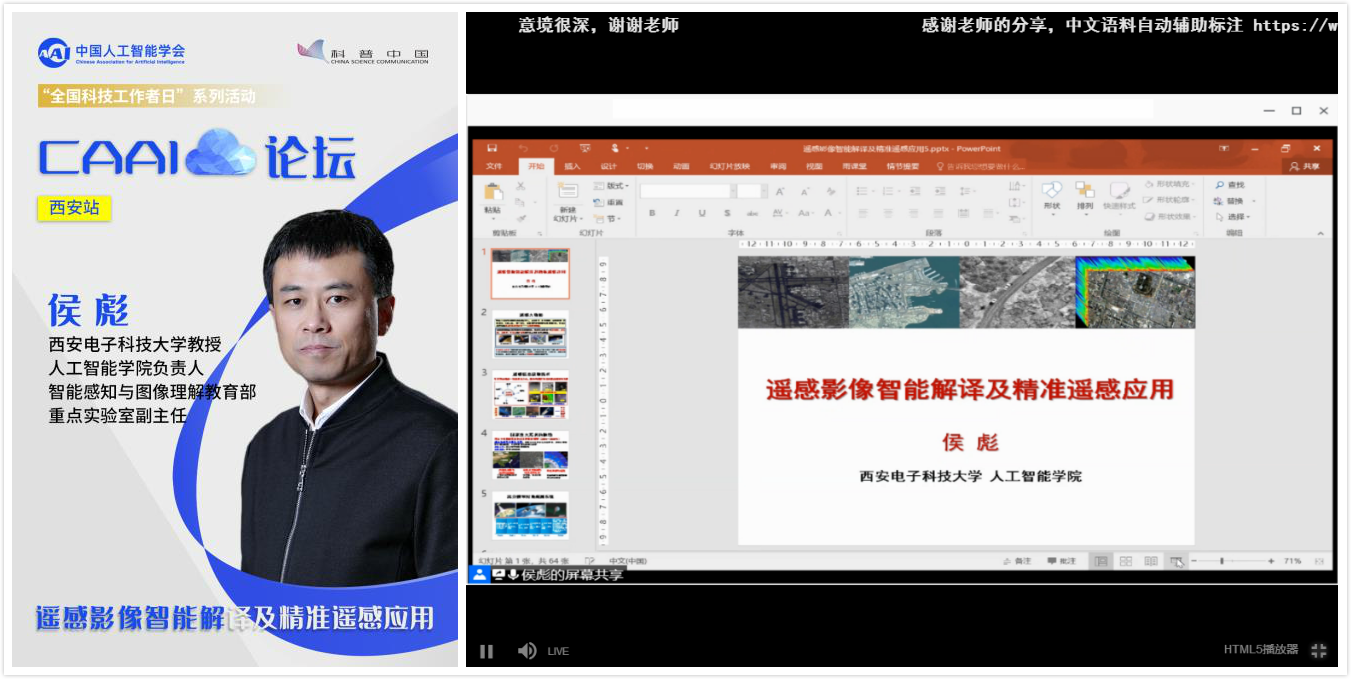Open the Shapes (形状) gallery icon
The image size is (1351, 679).
coord(1051,190)
